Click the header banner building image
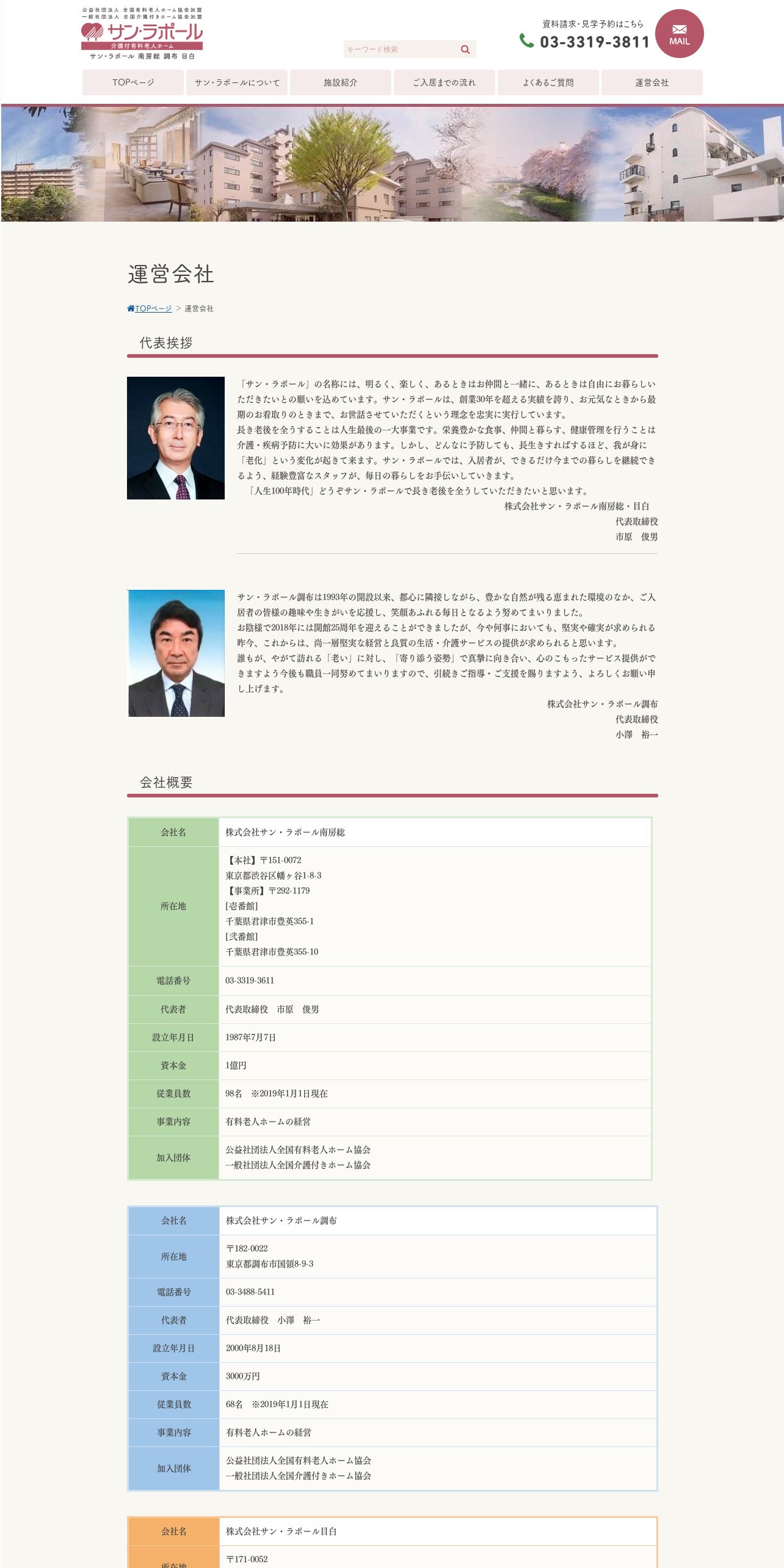 pyautogui.click(x=392, y=164)
